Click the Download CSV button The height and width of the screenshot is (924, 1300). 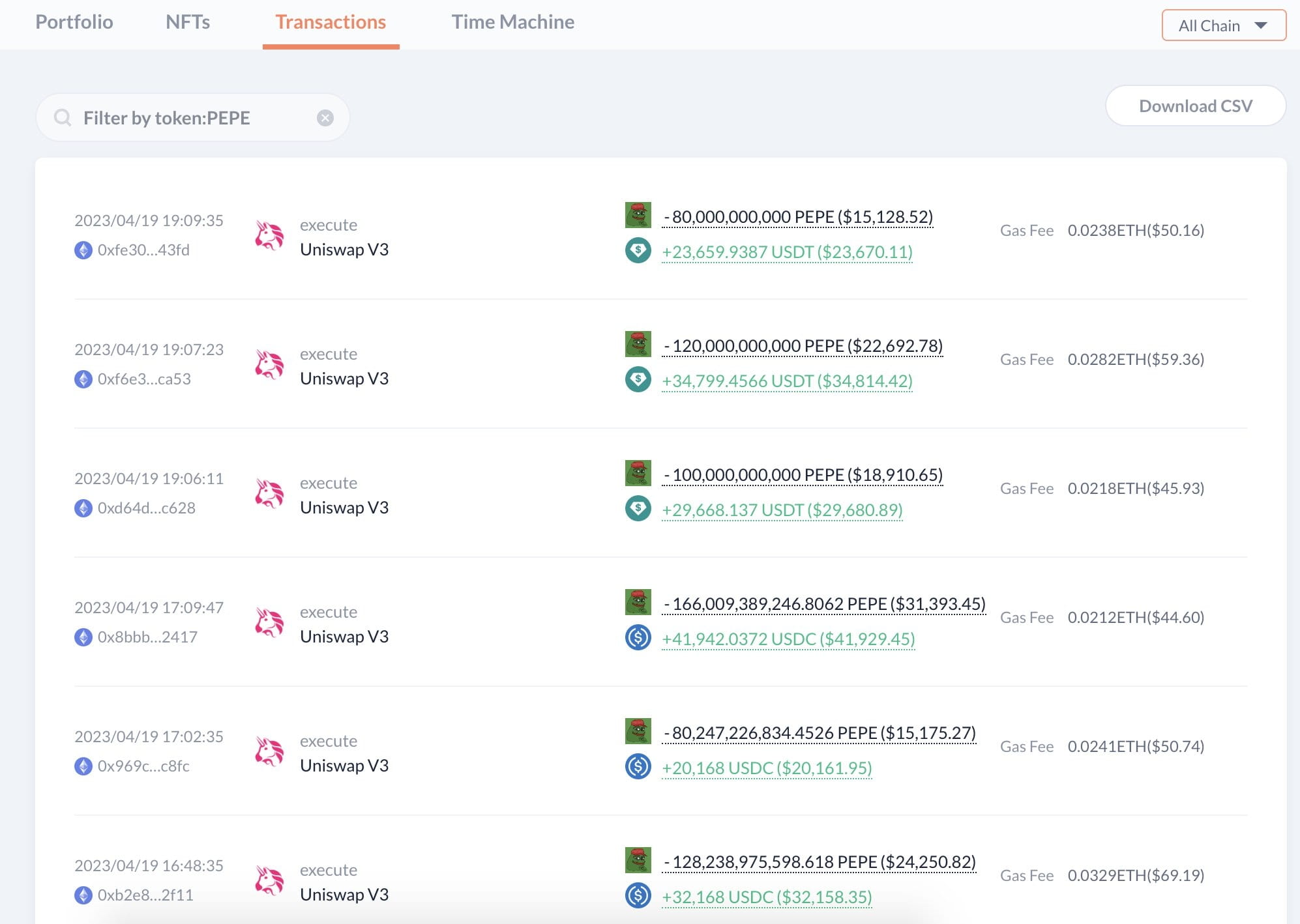pyautogui.click(x=1195, y=106)
